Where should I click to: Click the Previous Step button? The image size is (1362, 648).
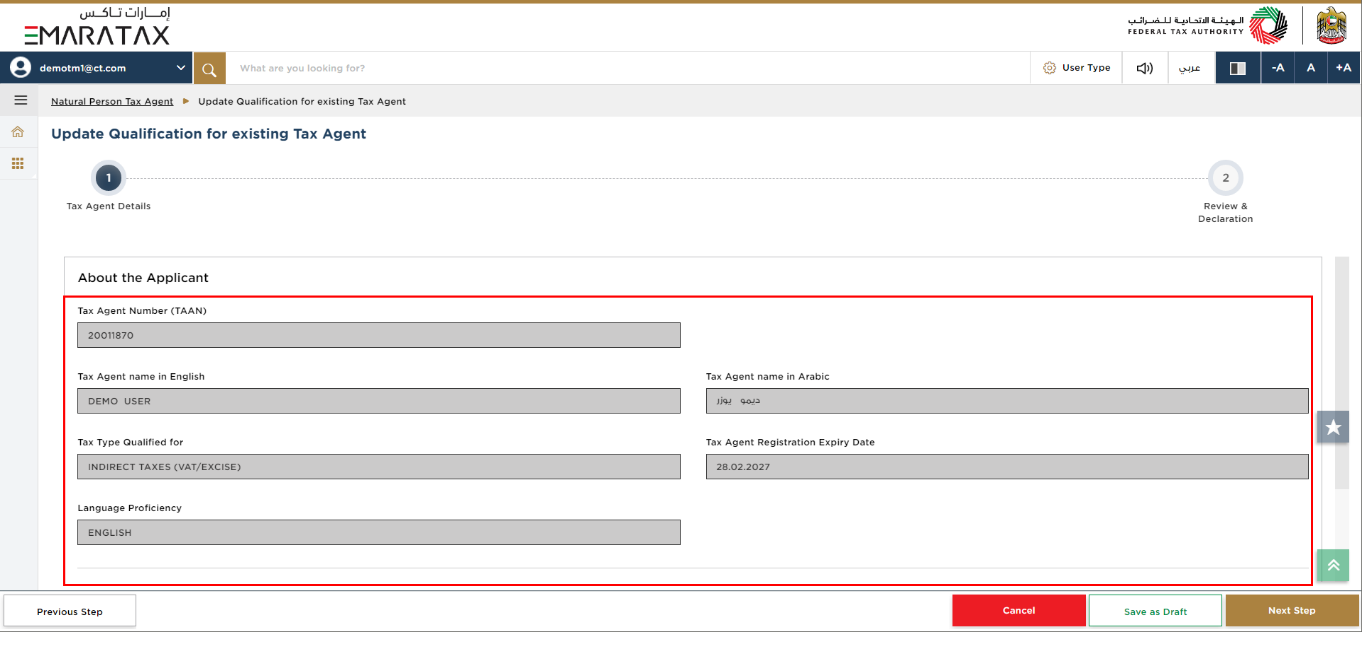pos(70,611)
